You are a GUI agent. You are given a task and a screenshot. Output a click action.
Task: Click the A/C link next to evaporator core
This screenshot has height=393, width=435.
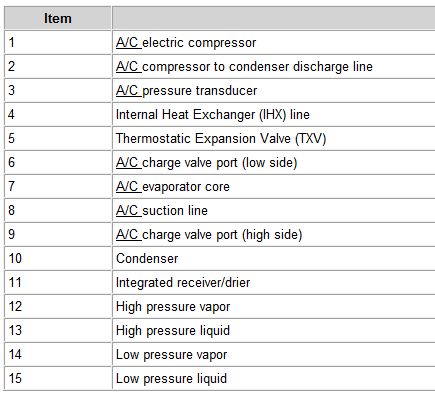128,187
